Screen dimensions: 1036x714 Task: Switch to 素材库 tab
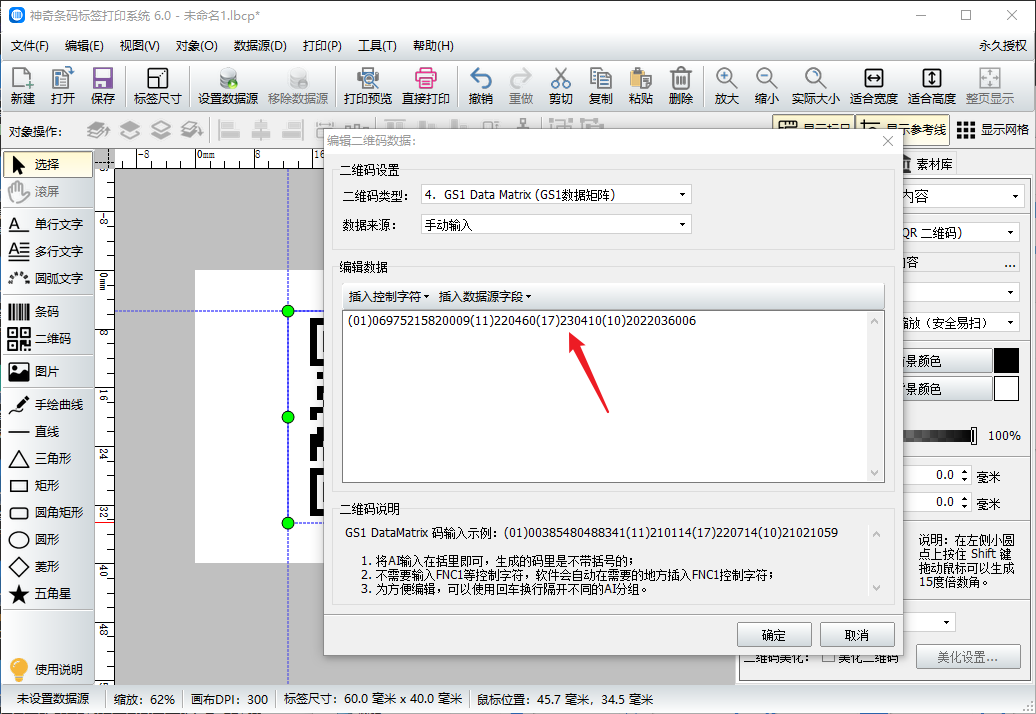[x=928, y=164]
